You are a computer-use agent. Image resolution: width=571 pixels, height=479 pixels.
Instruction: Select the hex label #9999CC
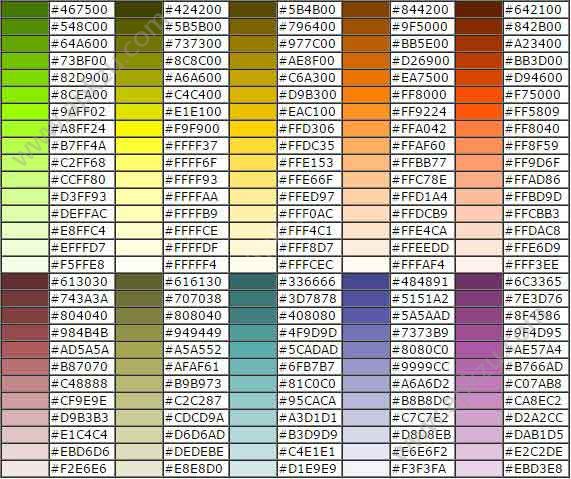[421, 367]
